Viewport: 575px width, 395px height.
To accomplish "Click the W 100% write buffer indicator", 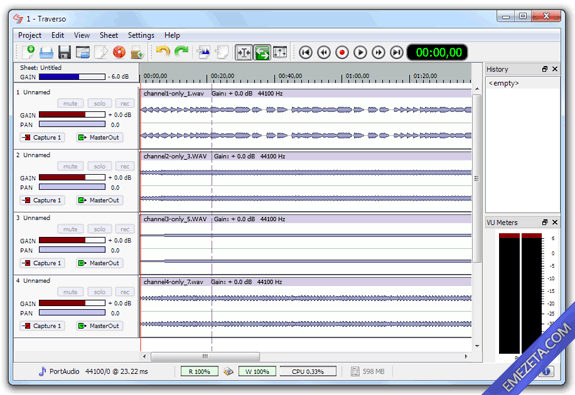I will pyautogui.click(x=257, y=372).
